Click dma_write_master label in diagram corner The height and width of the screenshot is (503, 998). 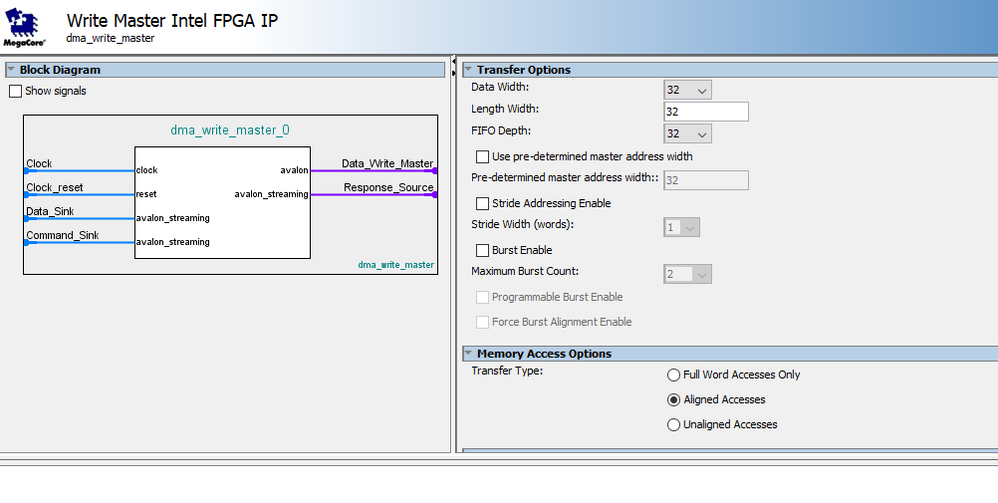[396, 265]
